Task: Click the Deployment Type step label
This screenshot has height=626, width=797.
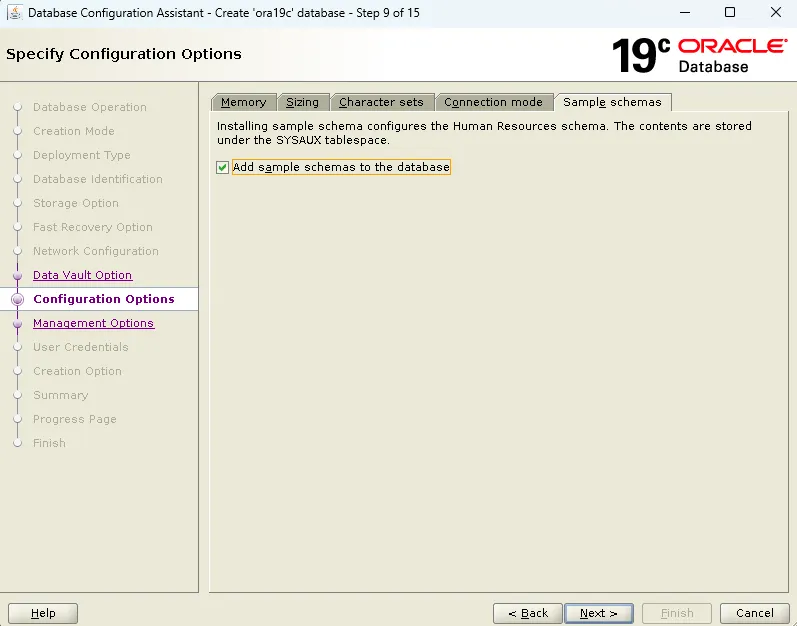Action: 82,155
